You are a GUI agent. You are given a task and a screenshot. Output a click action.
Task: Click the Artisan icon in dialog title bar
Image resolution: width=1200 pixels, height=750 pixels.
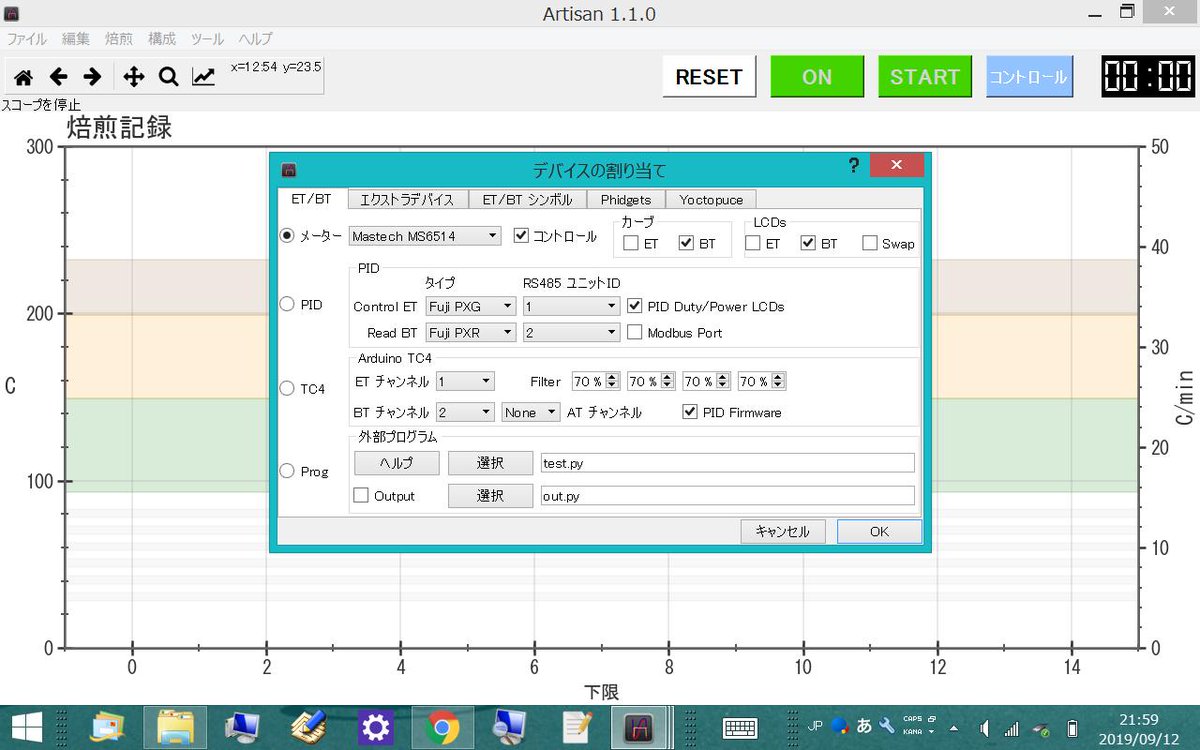pyautogui.click(x=288, y=170)
